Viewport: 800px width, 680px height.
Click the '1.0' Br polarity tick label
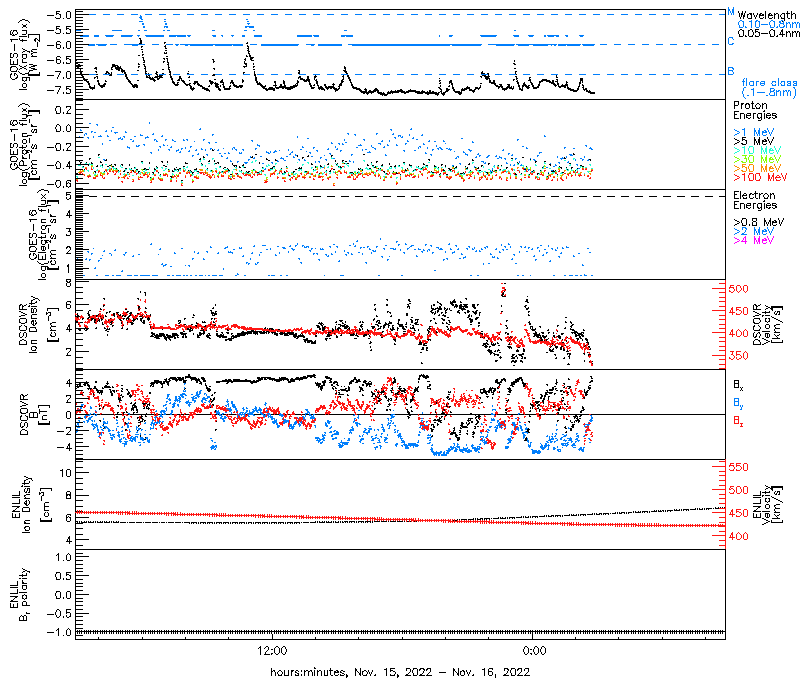(63, 557)
